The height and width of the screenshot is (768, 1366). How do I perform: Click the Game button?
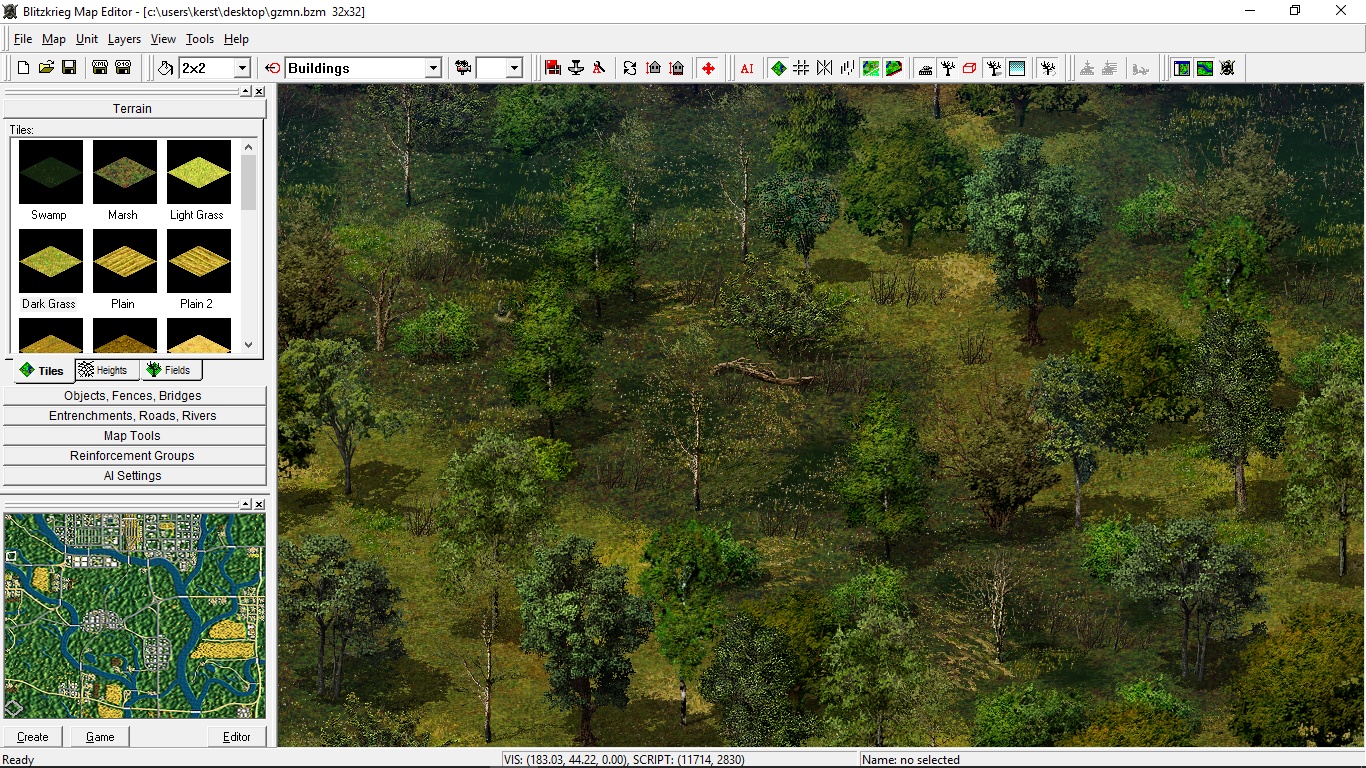[100, 737]
